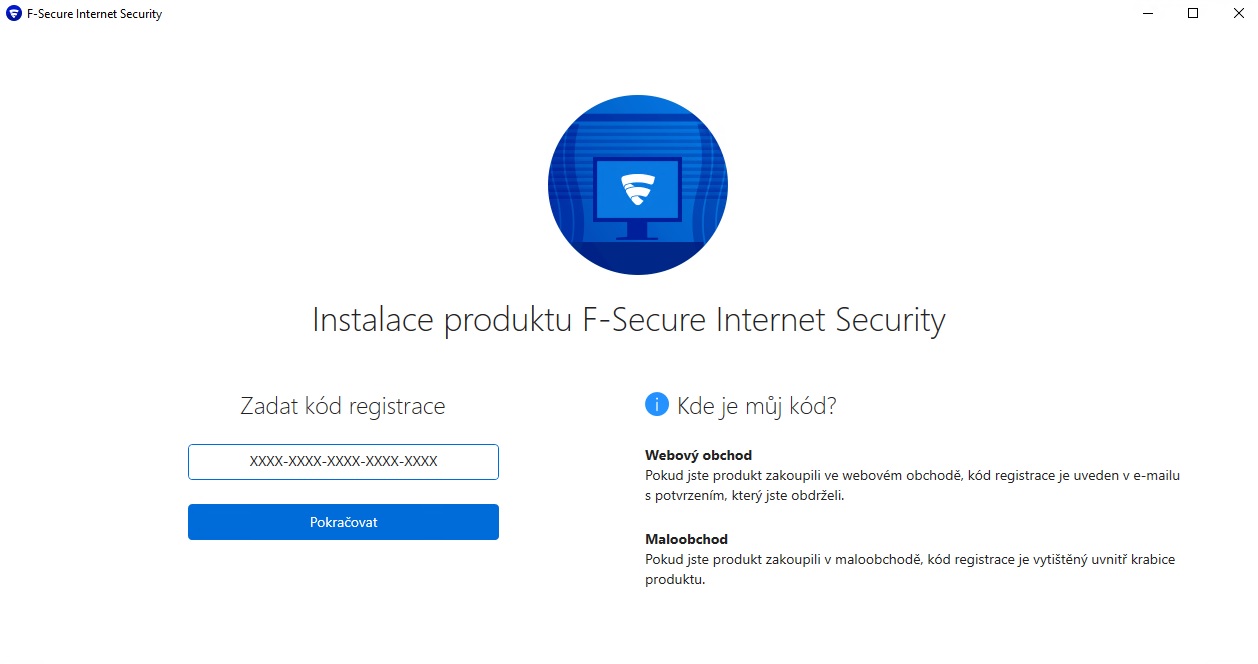Click the F-Secure logo in title bar
1258x664 pixels.
coord(15,14)
